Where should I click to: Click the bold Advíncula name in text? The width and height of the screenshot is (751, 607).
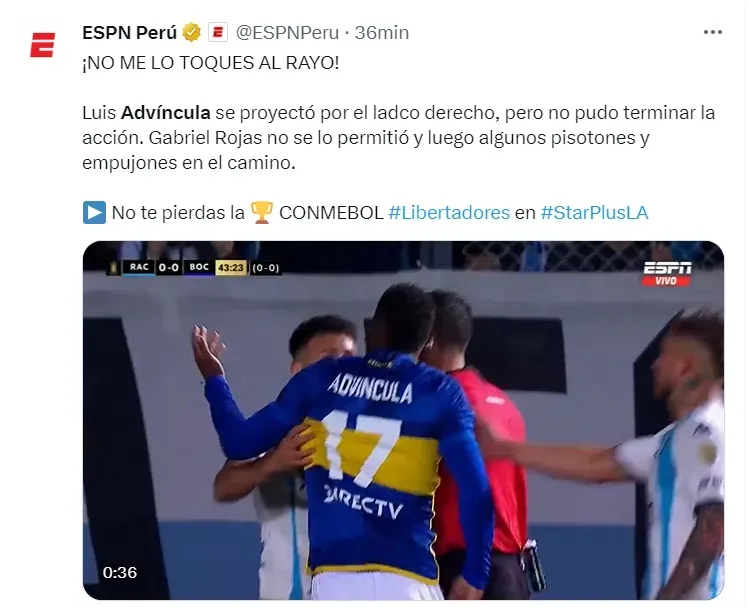click(x=166, y=113)
